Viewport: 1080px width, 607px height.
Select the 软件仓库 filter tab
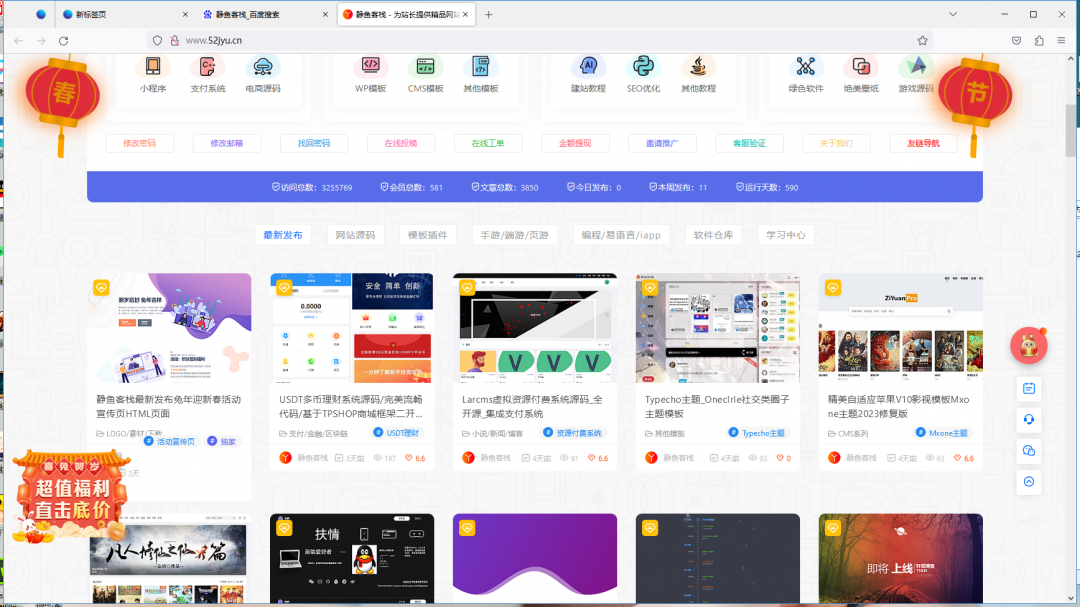coord(713,235)
